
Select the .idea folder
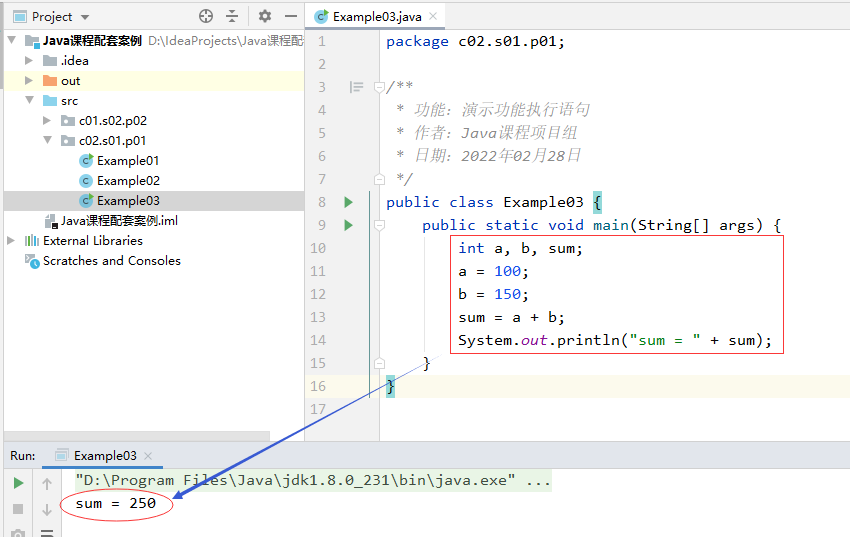[x=74, y=61]
